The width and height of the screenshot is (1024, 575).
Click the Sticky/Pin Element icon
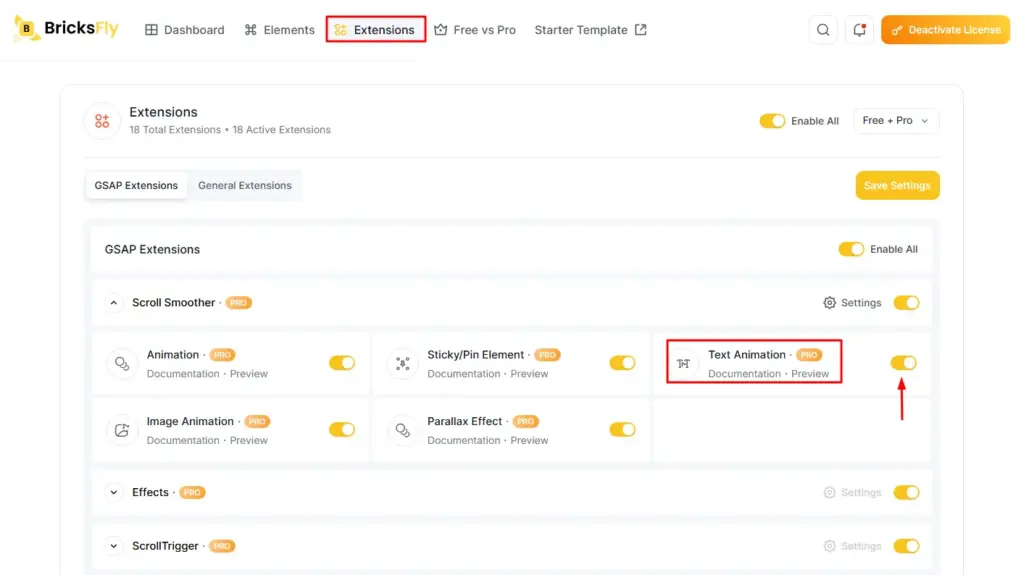coord(402,363)
